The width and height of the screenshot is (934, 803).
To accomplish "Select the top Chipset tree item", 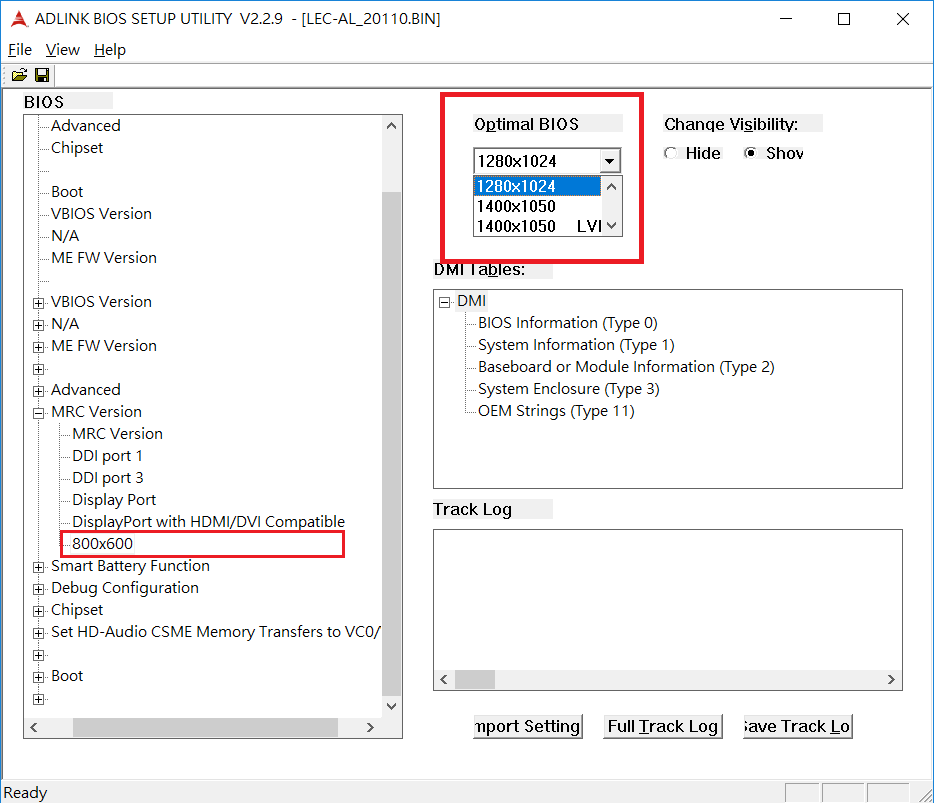I will (x=77, y=148).
